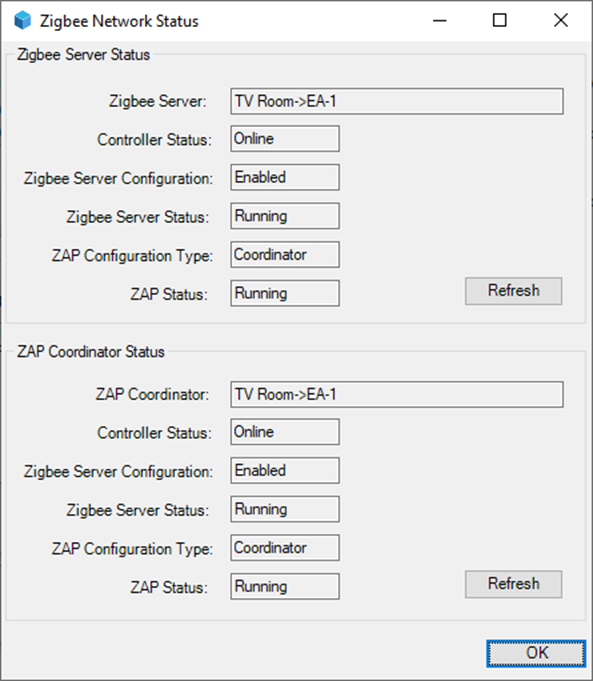The width and height of the screenshot is (593, 681).
Task: Click the blue cube app icon
Action: click(x=23, y=20)
